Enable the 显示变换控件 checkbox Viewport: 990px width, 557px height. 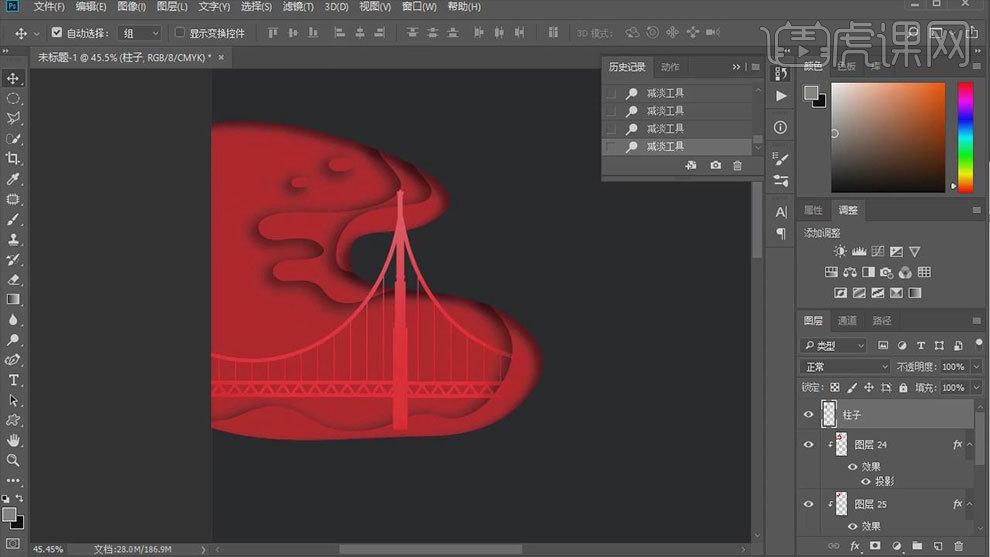coord(181,33)
